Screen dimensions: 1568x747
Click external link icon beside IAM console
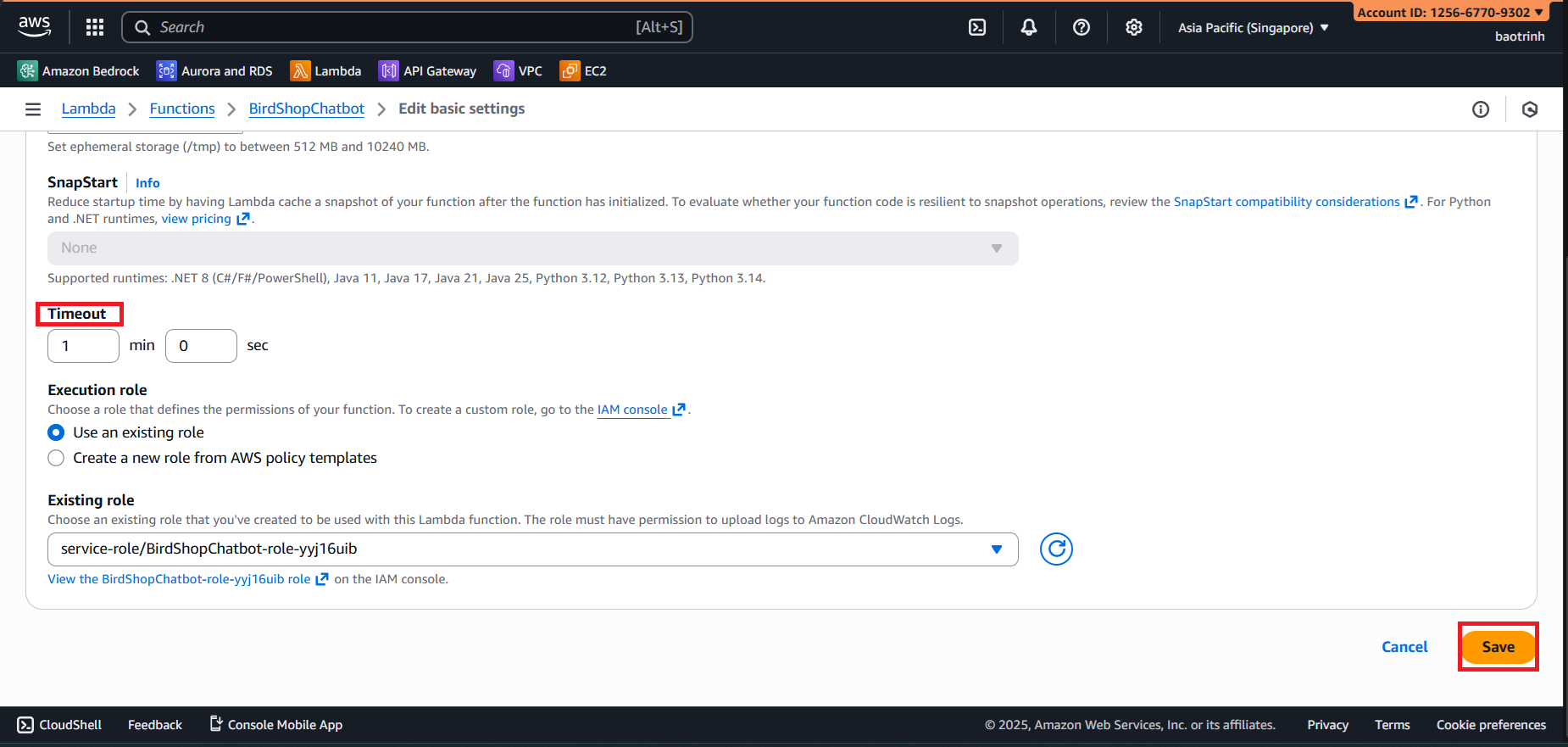[x=679, y=410]
